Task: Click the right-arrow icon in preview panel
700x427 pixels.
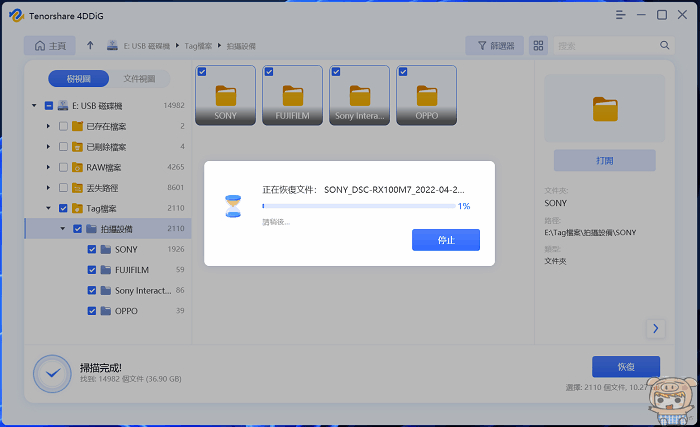Action: click(x=656, y=328)
